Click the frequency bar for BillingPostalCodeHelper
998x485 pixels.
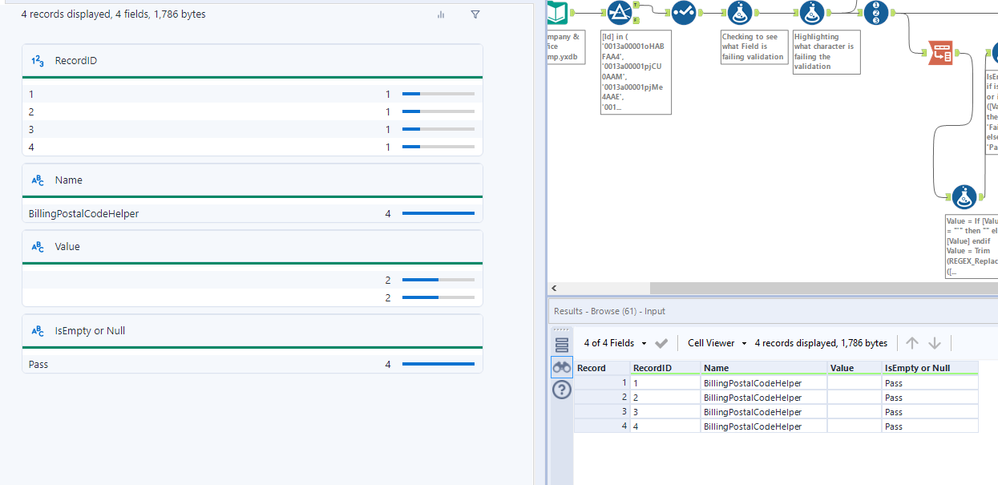(x=438, y=213)
